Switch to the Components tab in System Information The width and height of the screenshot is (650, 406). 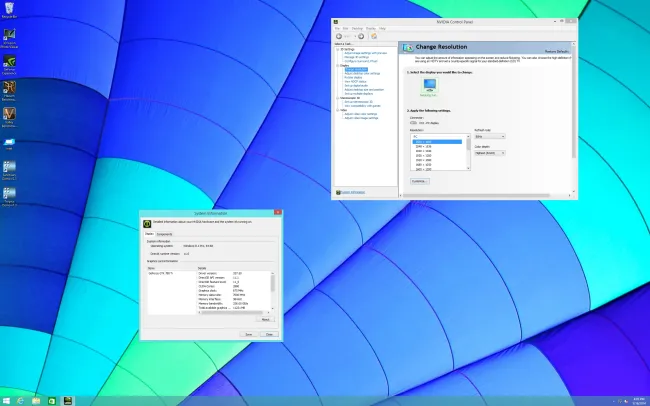[164, 234]
